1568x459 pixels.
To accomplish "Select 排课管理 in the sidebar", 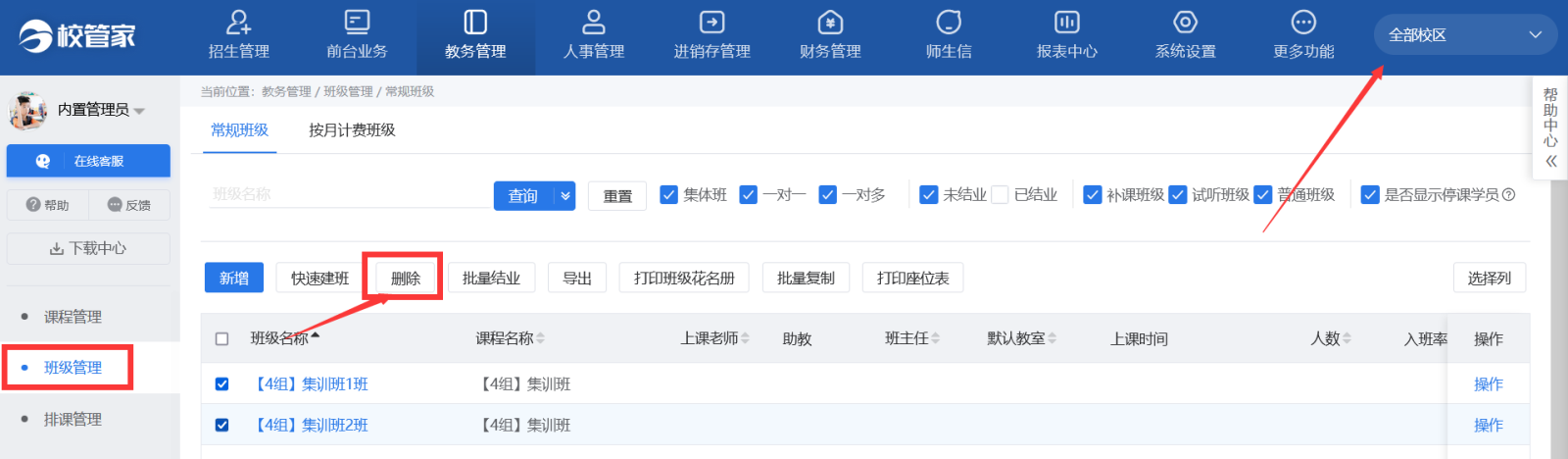I will (73, 419).
